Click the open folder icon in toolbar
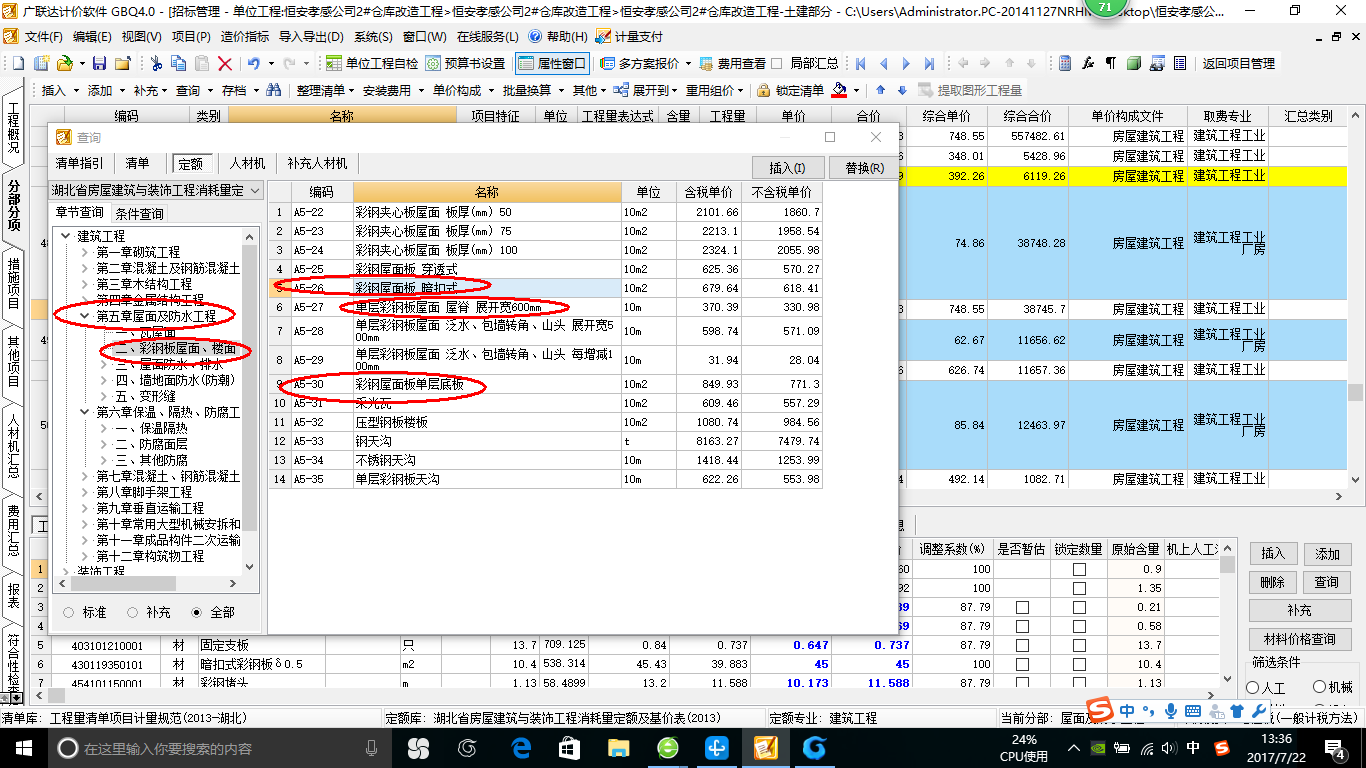The width and height of the screenshot is (1366, 768). pos(64,63)
